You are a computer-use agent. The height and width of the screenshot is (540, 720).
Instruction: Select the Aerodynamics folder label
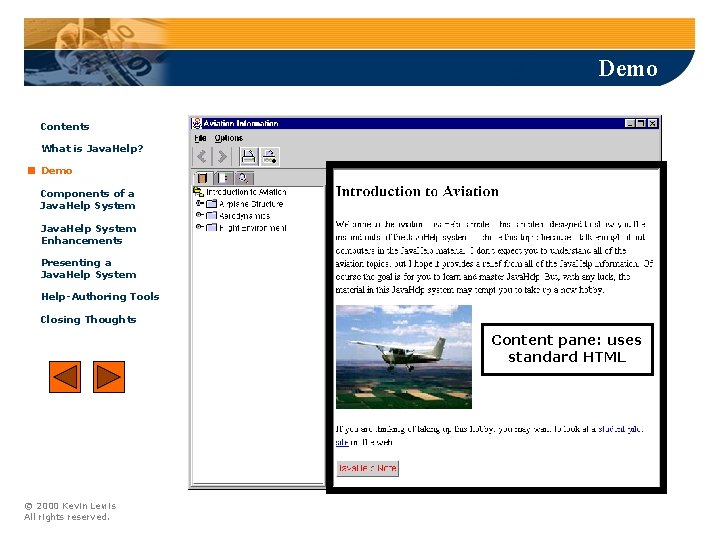(244, 216)
